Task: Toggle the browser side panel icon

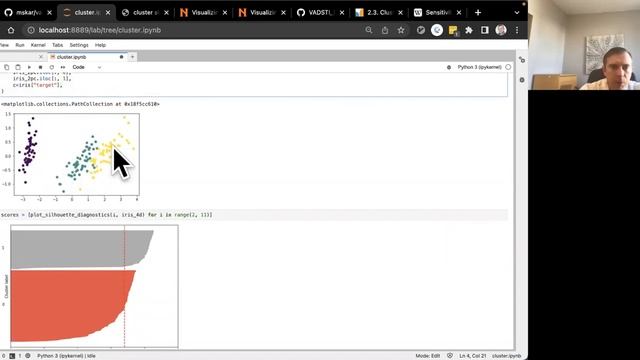Action: [x=484, y=30]
